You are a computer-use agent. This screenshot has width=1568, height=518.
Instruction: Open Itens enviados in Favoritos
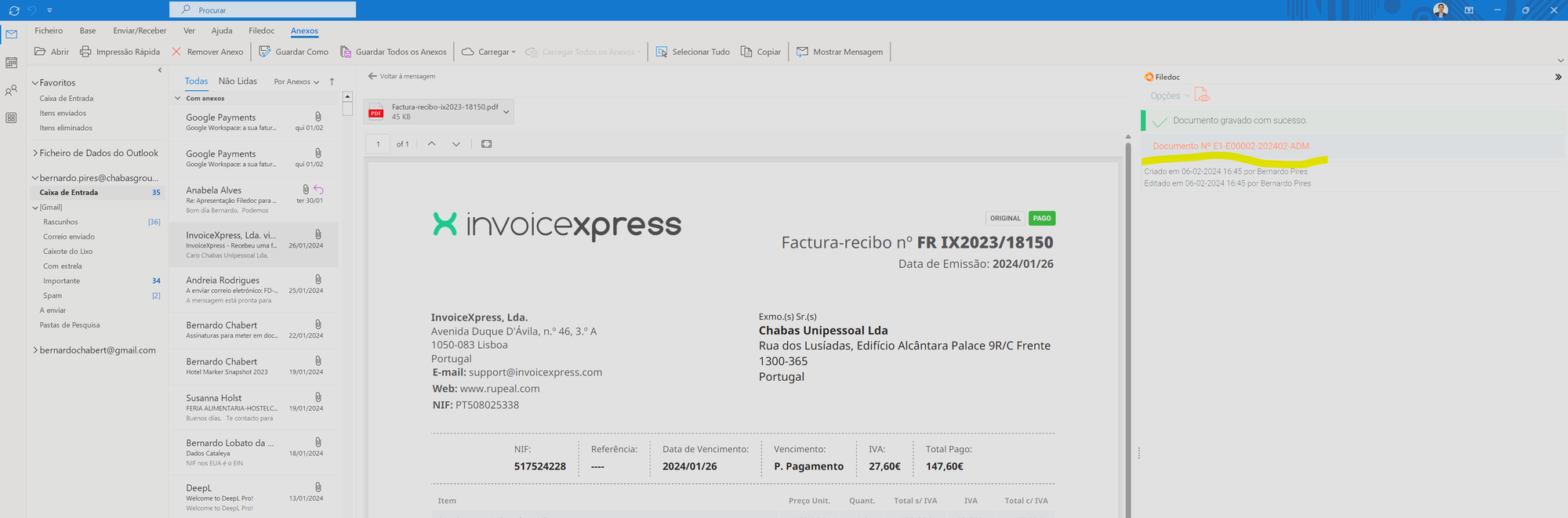click(64, 113)
